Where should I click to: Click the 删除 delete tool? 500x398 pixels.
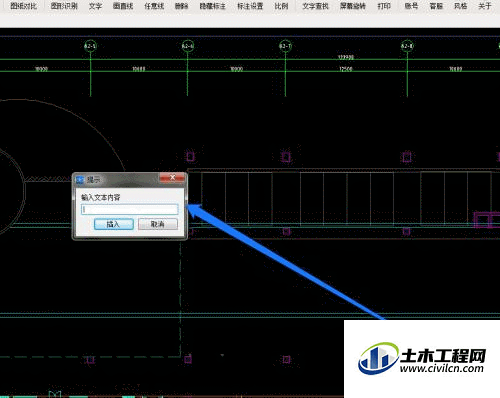pos(181,6)
